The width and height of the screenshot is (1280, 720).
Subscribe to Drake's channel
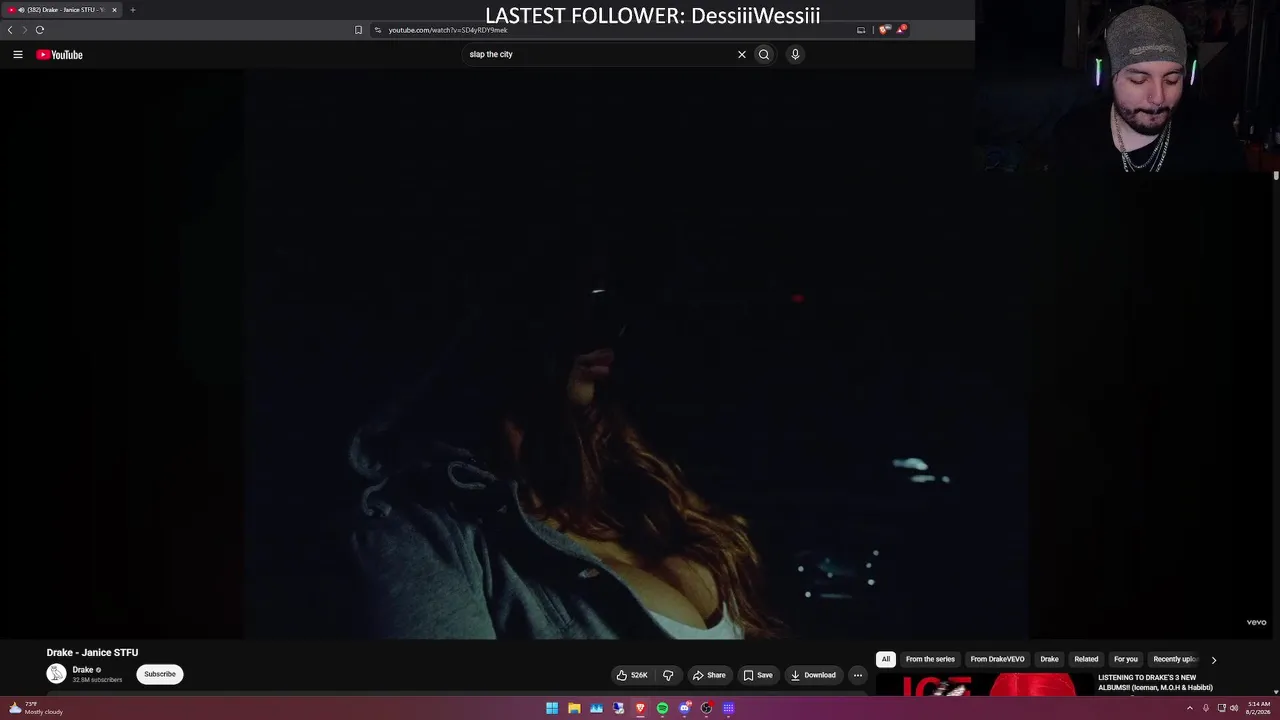tap(160, 674)
